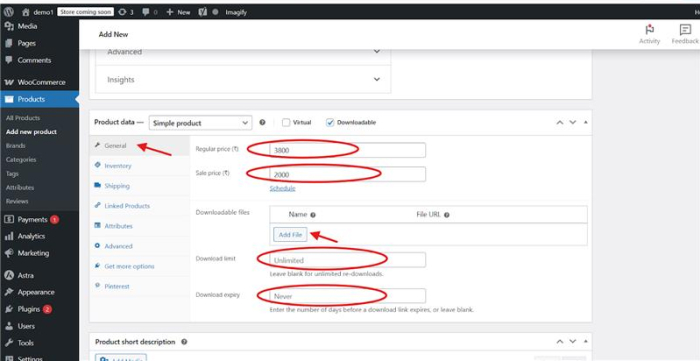Open Categories submenu item
This screenshot has width=700, height=361.
click(x=21, y=159)
